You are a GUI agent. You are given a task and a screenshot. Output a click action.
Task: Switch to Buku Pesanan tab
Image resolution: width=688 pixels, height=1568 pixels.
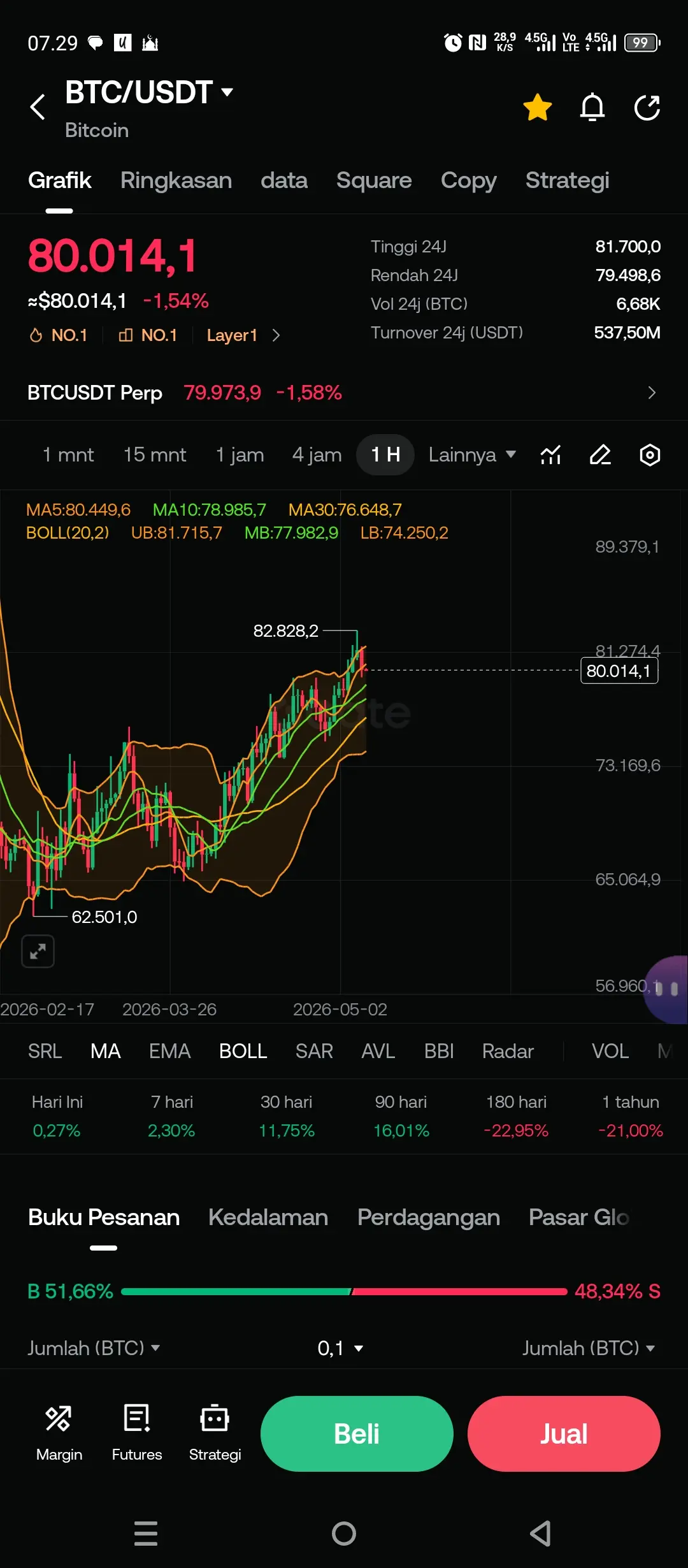[104, 1217]
